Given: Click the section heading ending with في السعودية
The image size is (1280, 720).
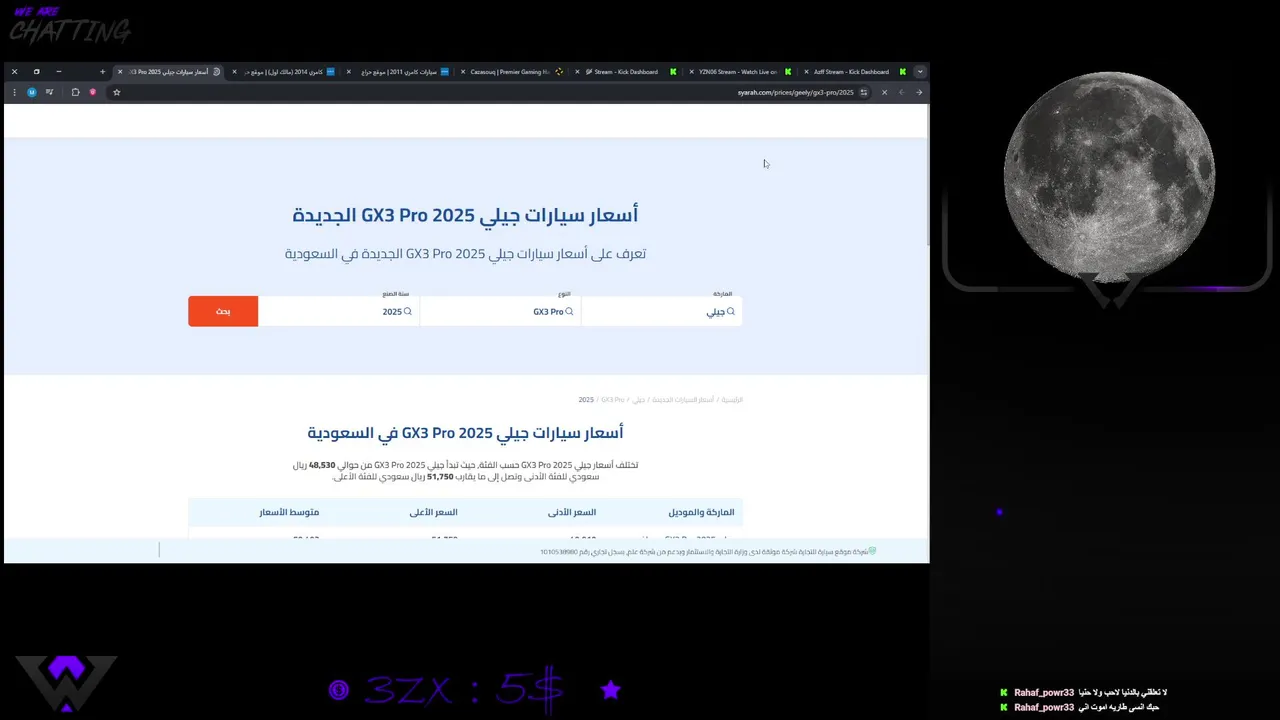Looking at the screenshot, I should [x=465, y=433].
